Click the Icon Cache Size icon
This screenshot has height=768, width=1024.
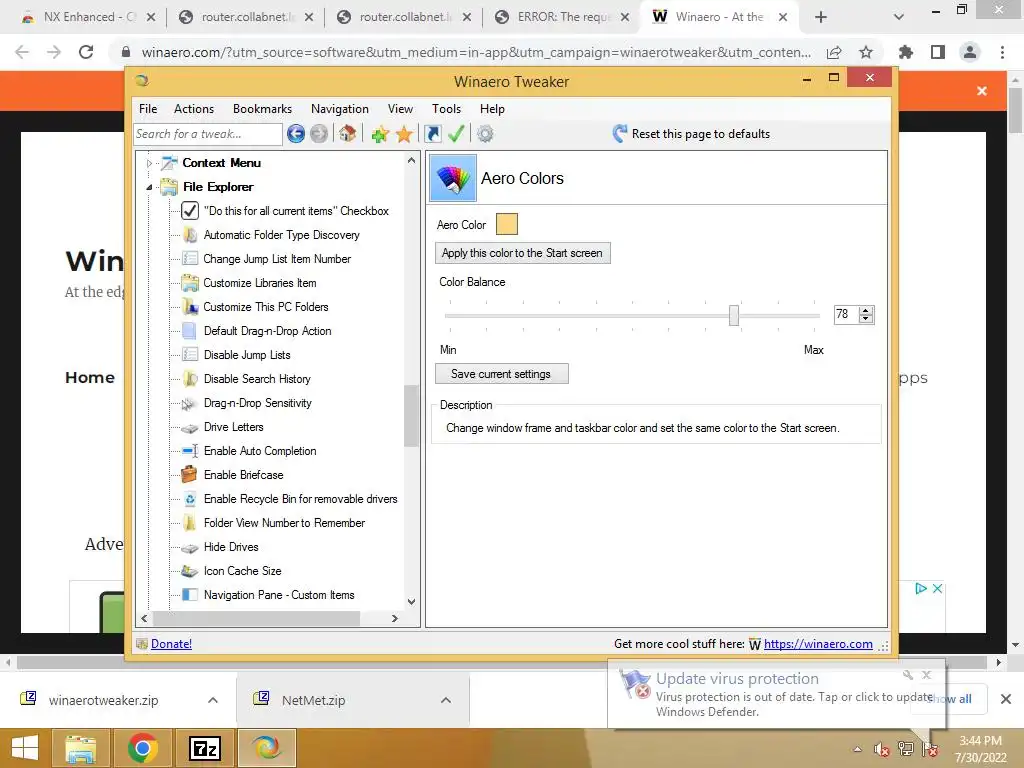click(x=189, y=571)
